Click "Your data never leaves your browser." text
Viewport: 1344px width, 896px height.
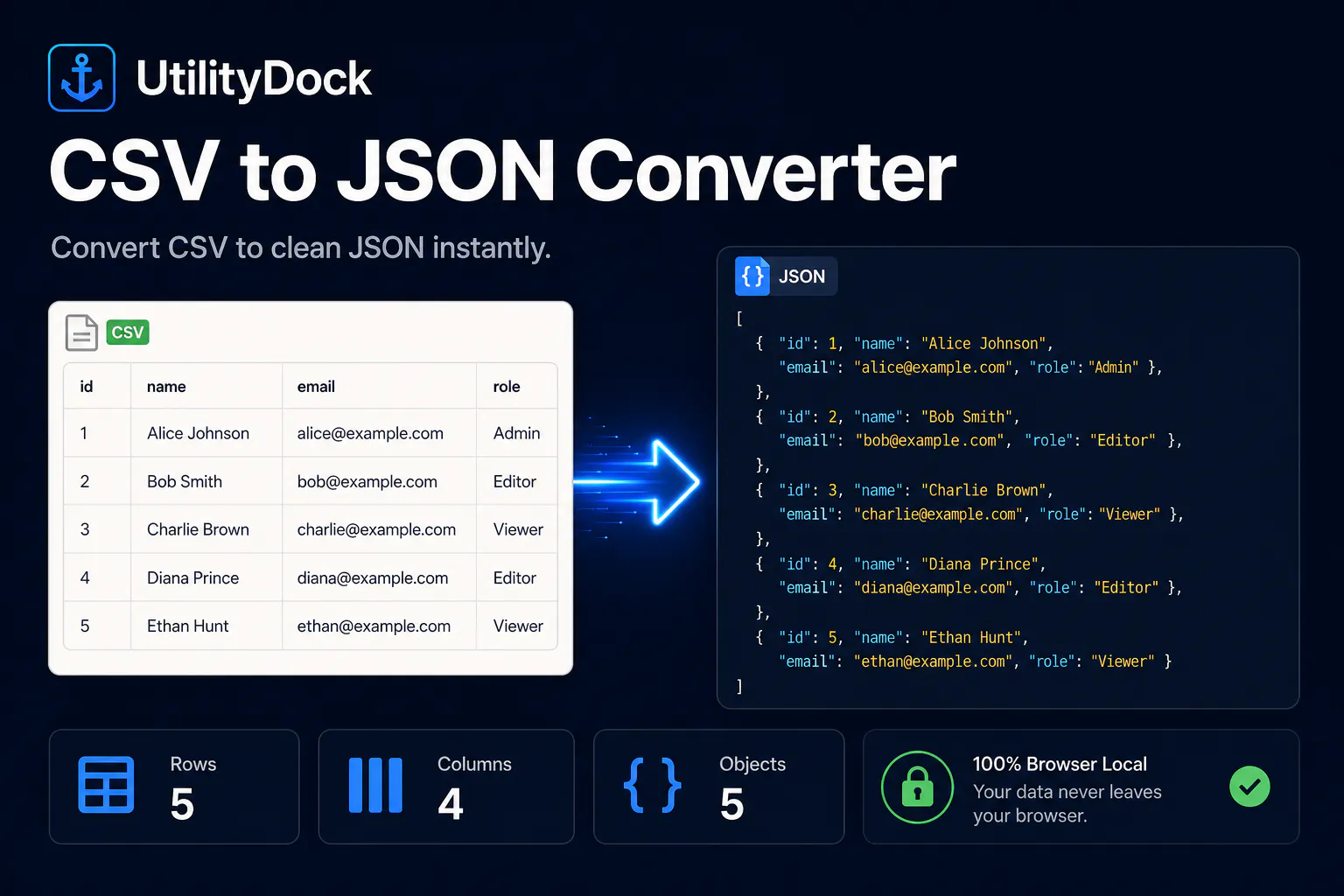1067,803
